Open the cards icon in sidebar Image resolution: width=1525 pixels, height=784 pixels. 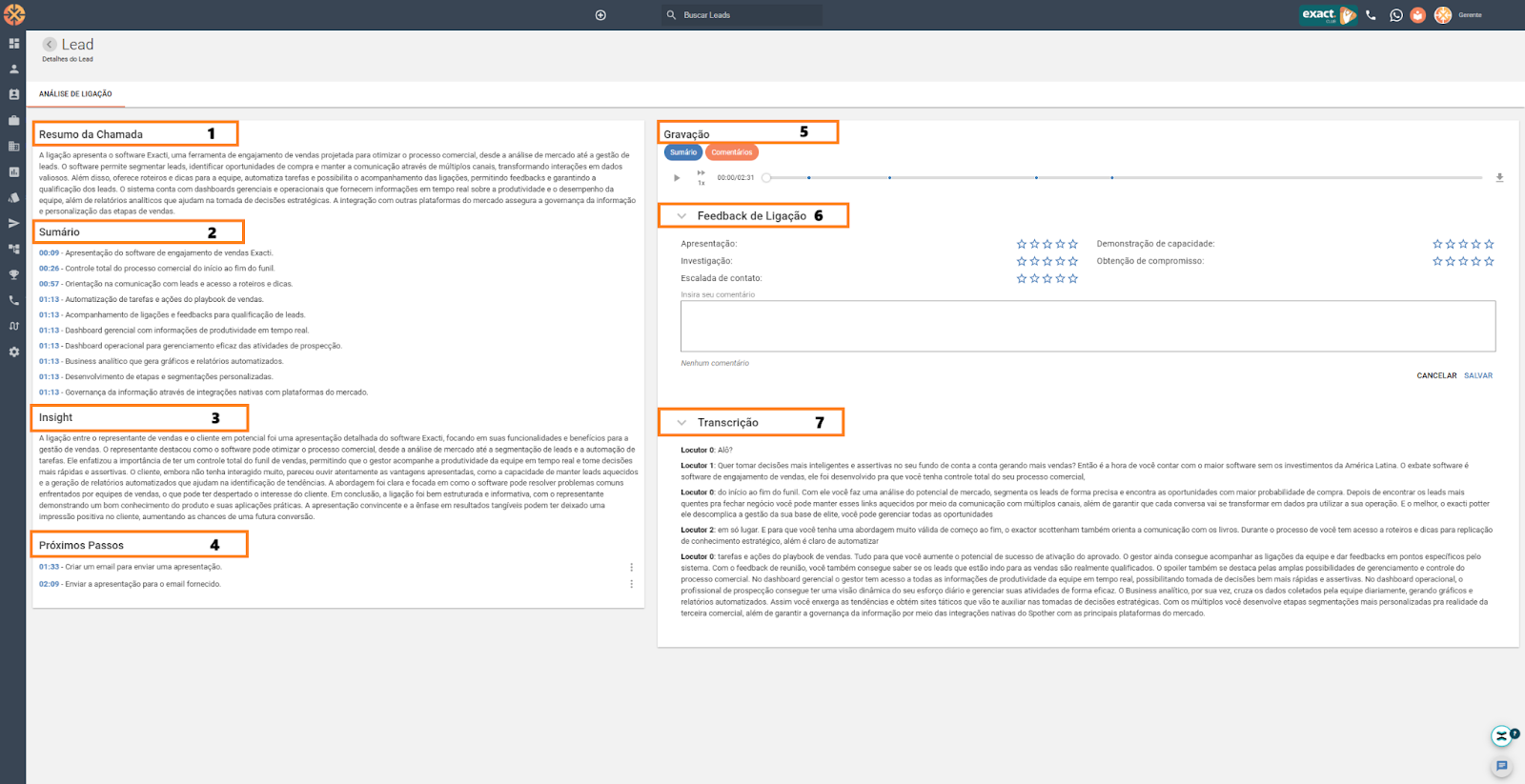14,198
